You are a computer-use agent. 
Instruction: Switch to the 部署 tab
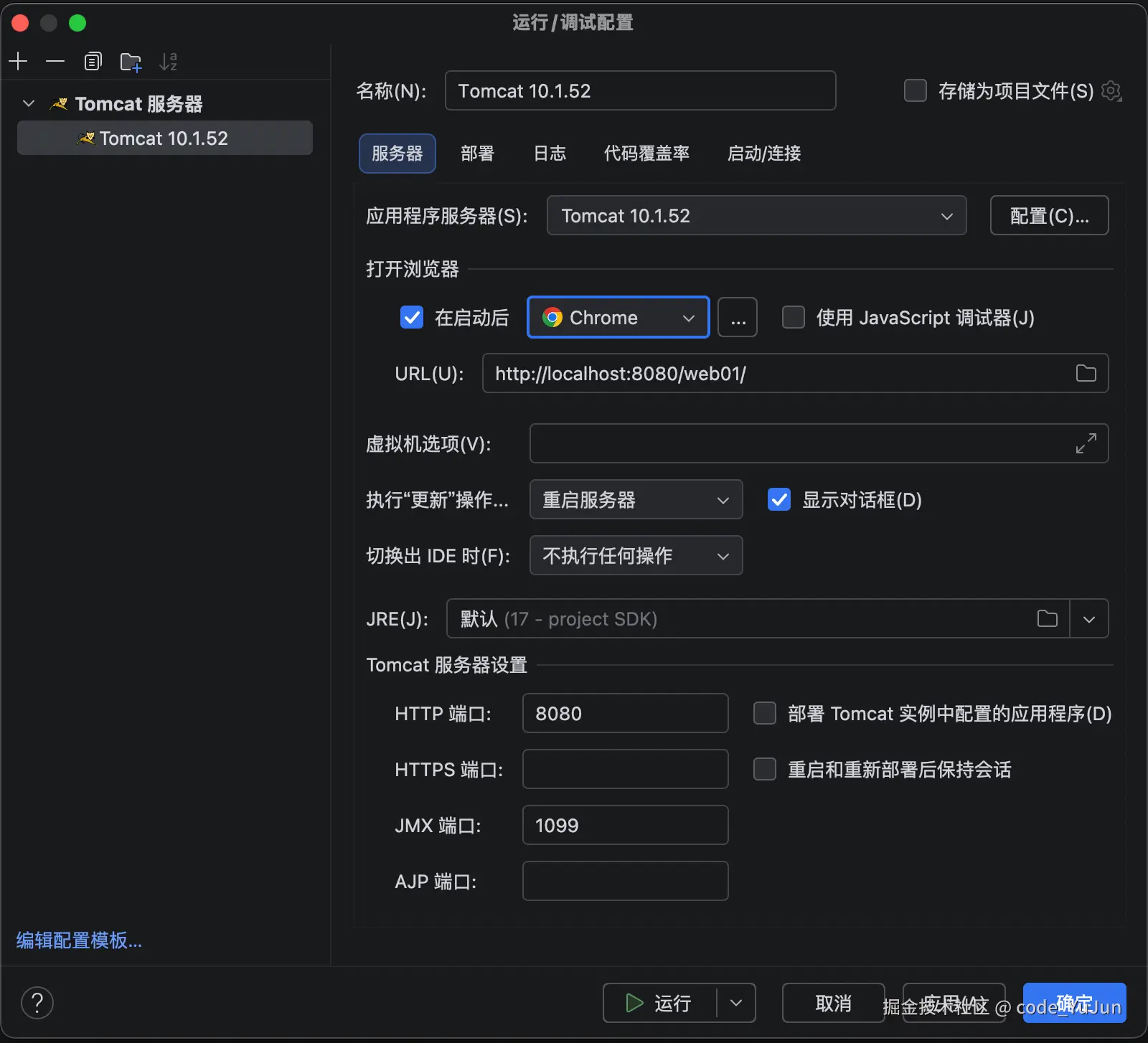(478, 154)
